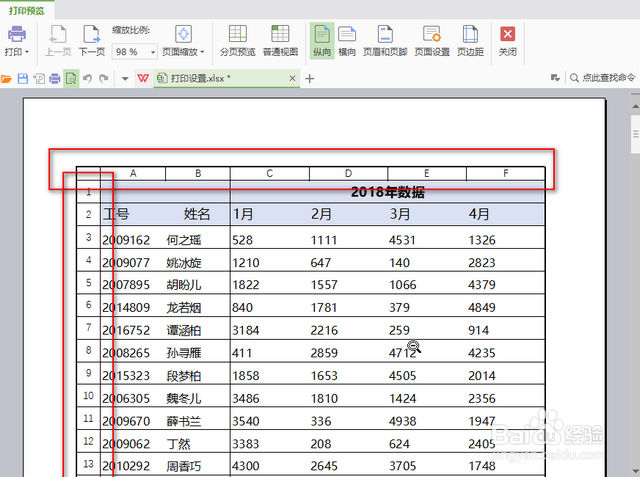This screenshot has width=640, height=477.
Task: Click the save quick access icon
Action: click(23, 78)
